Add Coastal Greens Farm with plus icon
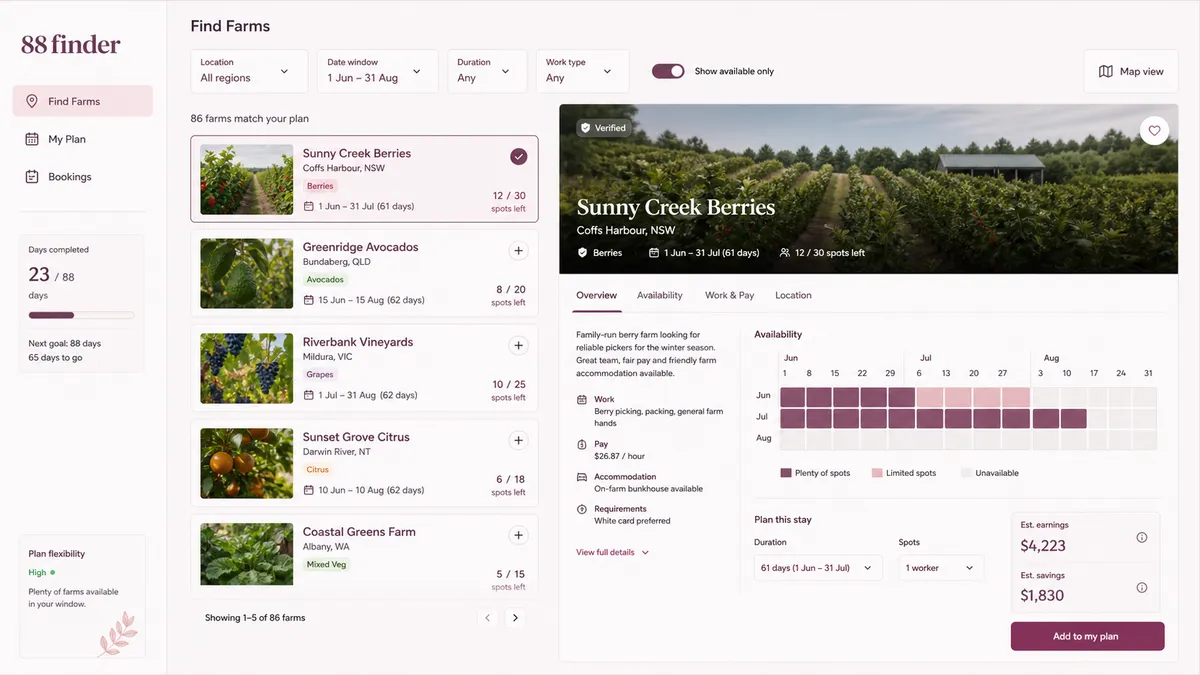Viewport: 1200px width, 675px height. point(518,535)
